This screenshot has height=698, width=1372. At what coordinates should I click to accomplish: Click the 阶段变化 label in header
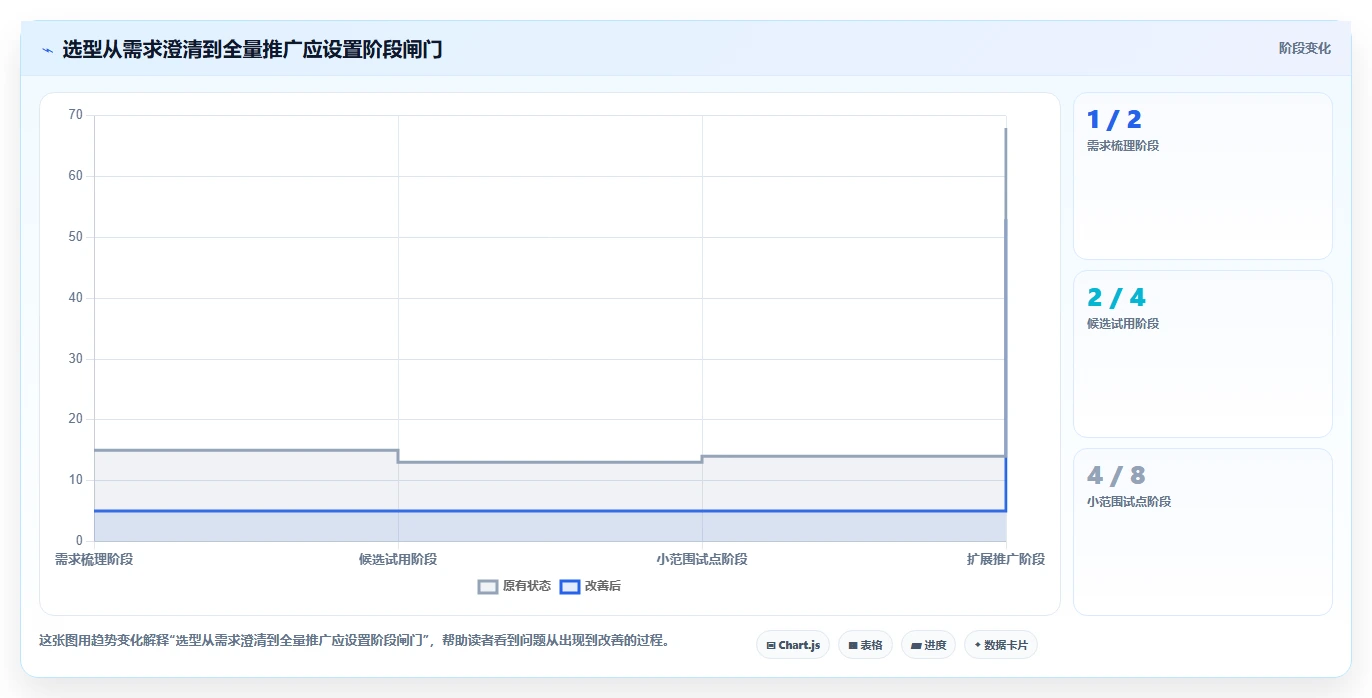(x=1304, y=48)
